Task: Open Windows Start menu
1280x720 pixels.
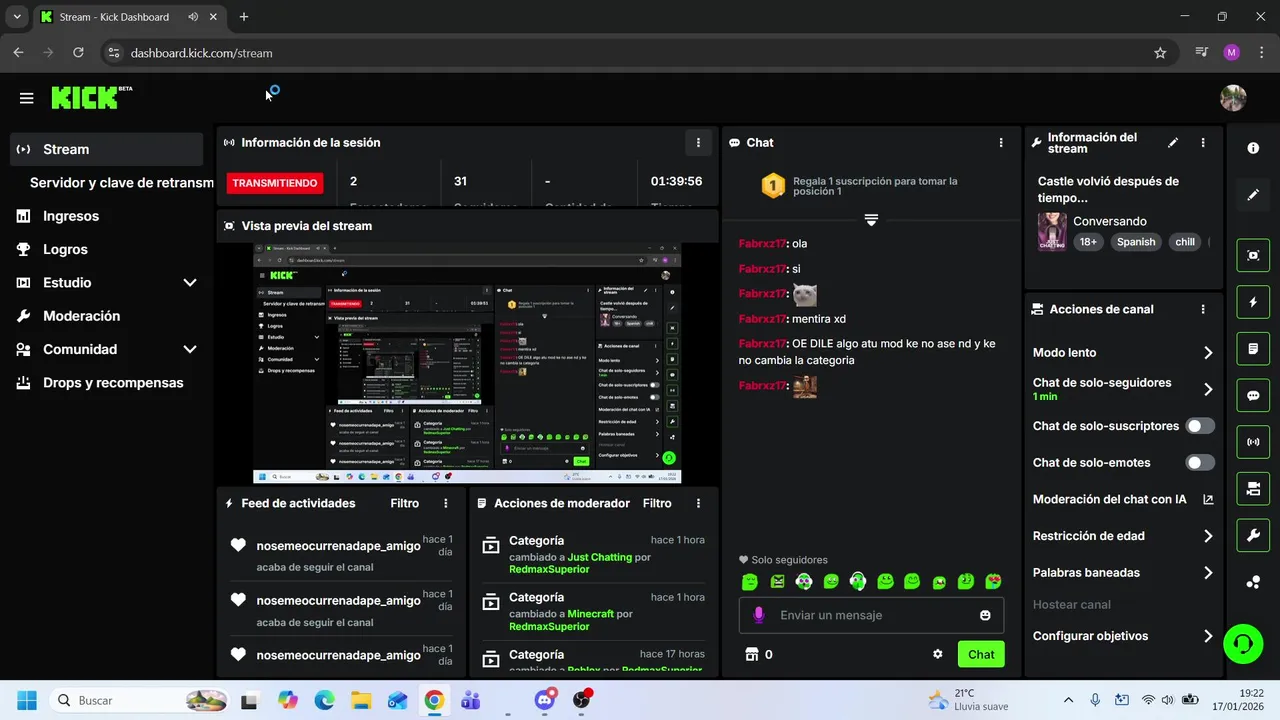Action: pyautogui.click(x=27, y=700)
